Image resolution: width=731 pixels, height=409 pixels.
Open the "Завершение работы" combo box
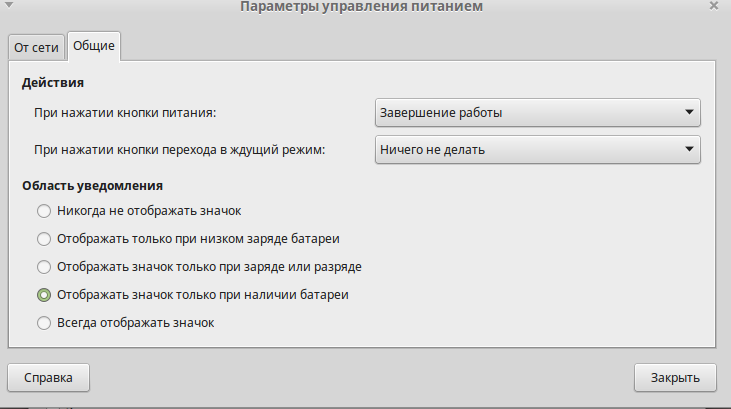click(537, 112)
